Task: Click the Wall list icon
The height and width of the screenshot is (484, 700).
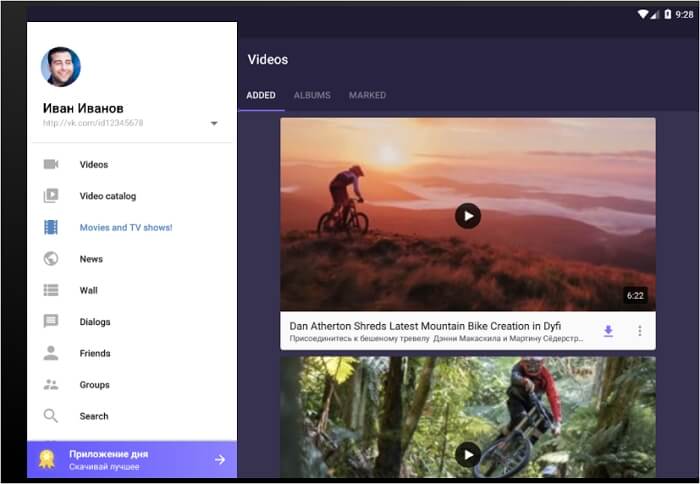Action: pos(51,290)
